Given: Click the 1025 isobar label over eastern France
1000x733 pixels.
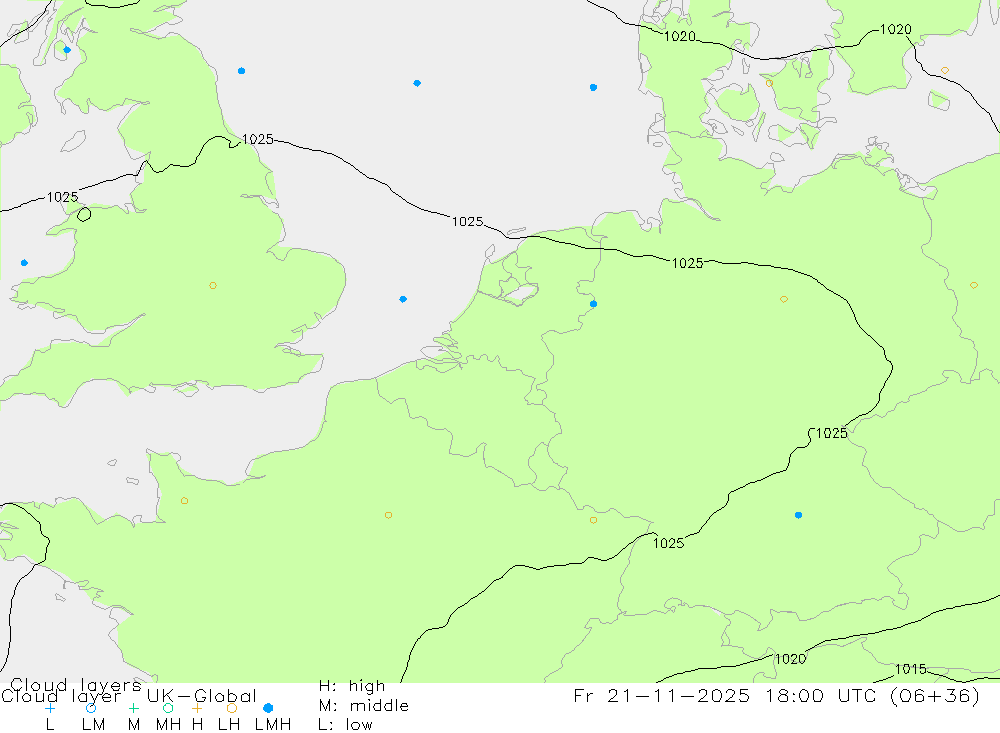Looking at the screenshot, I should (x=668, y=543).
